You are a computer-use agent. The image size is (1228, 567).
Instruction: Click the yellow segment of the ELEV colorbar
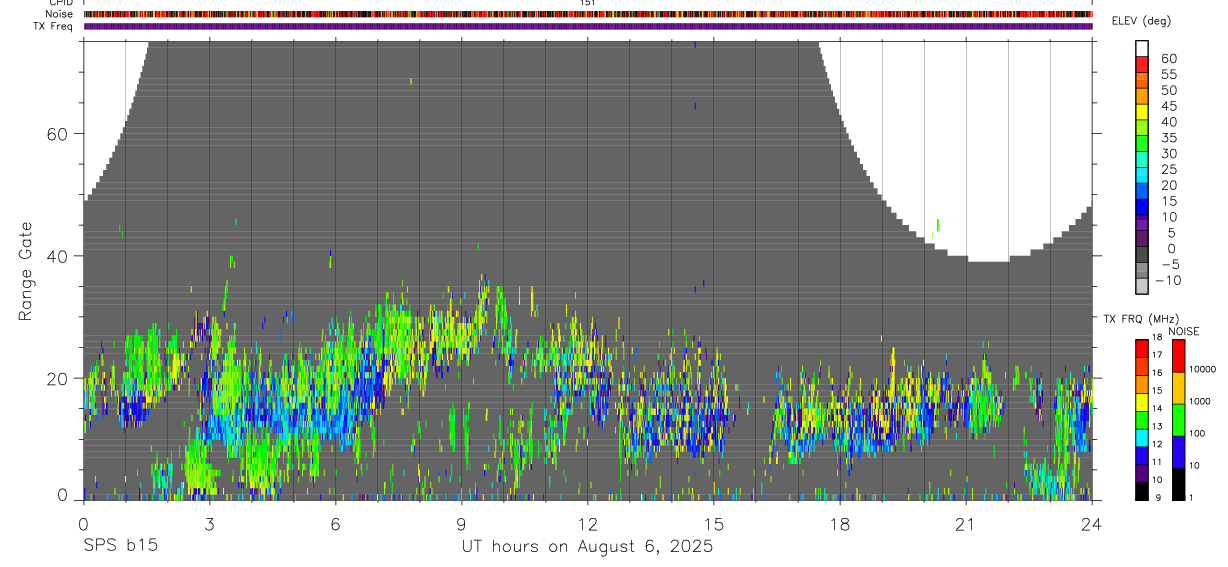tap(1142, 112)
